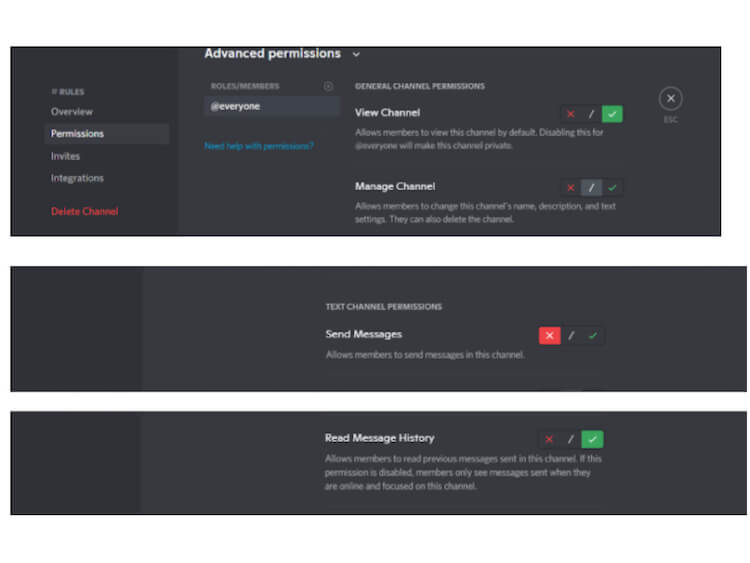Click the # RULES channel name header
Viewport: 750px width, 563px height.
point(68,91)
